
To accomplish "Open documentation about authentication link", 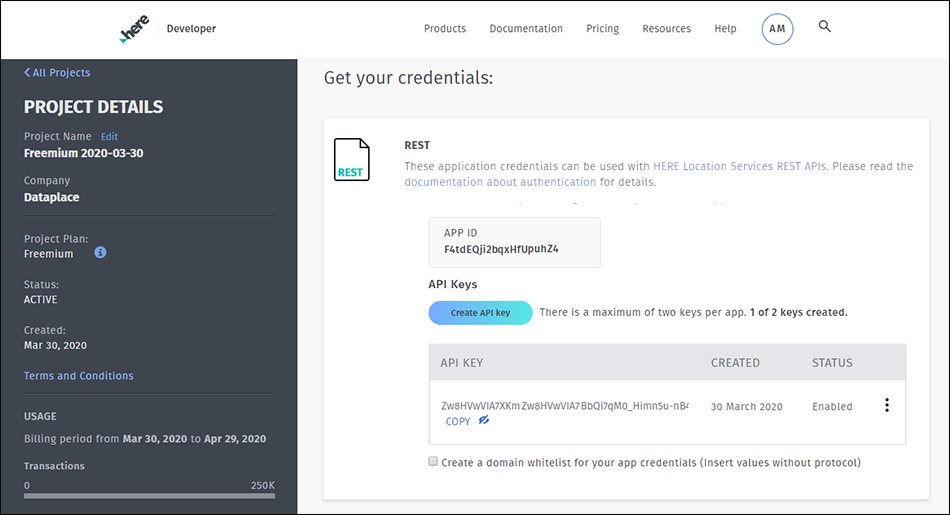I will pyautogui.click(x=500, y=182).
